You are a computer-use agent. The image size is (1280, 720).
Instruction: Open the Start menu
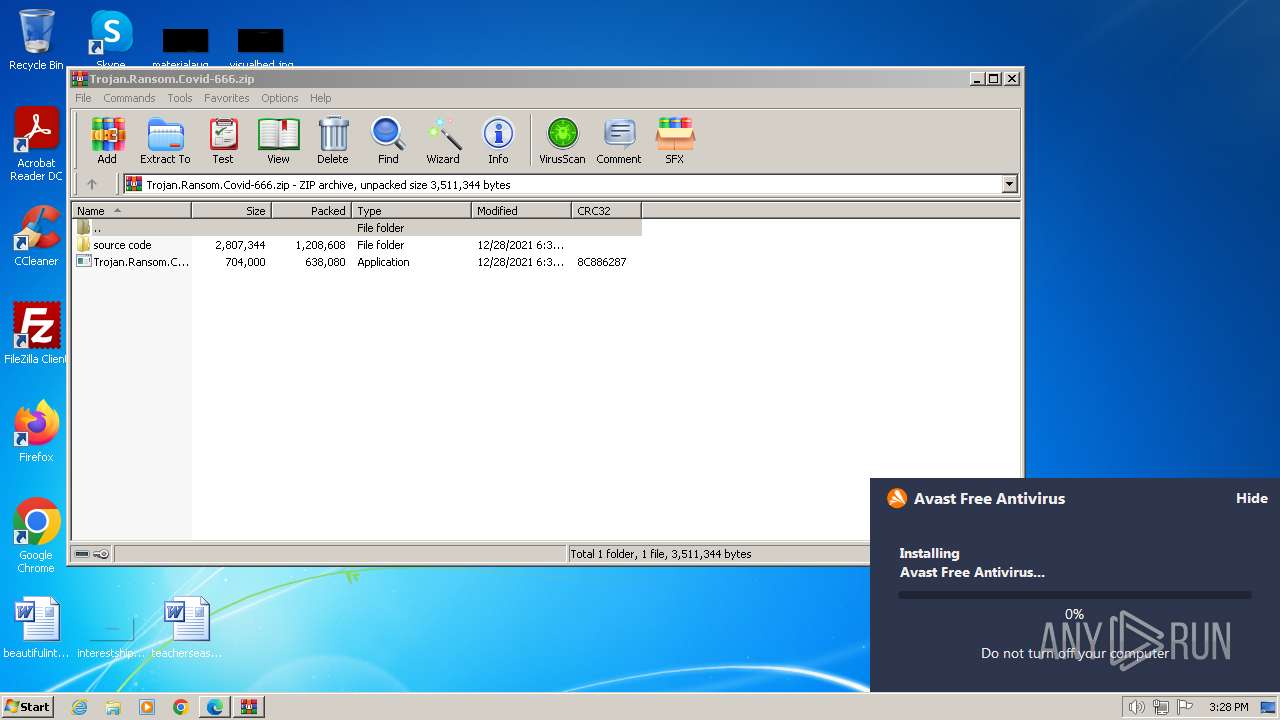[x=27, y=706]
